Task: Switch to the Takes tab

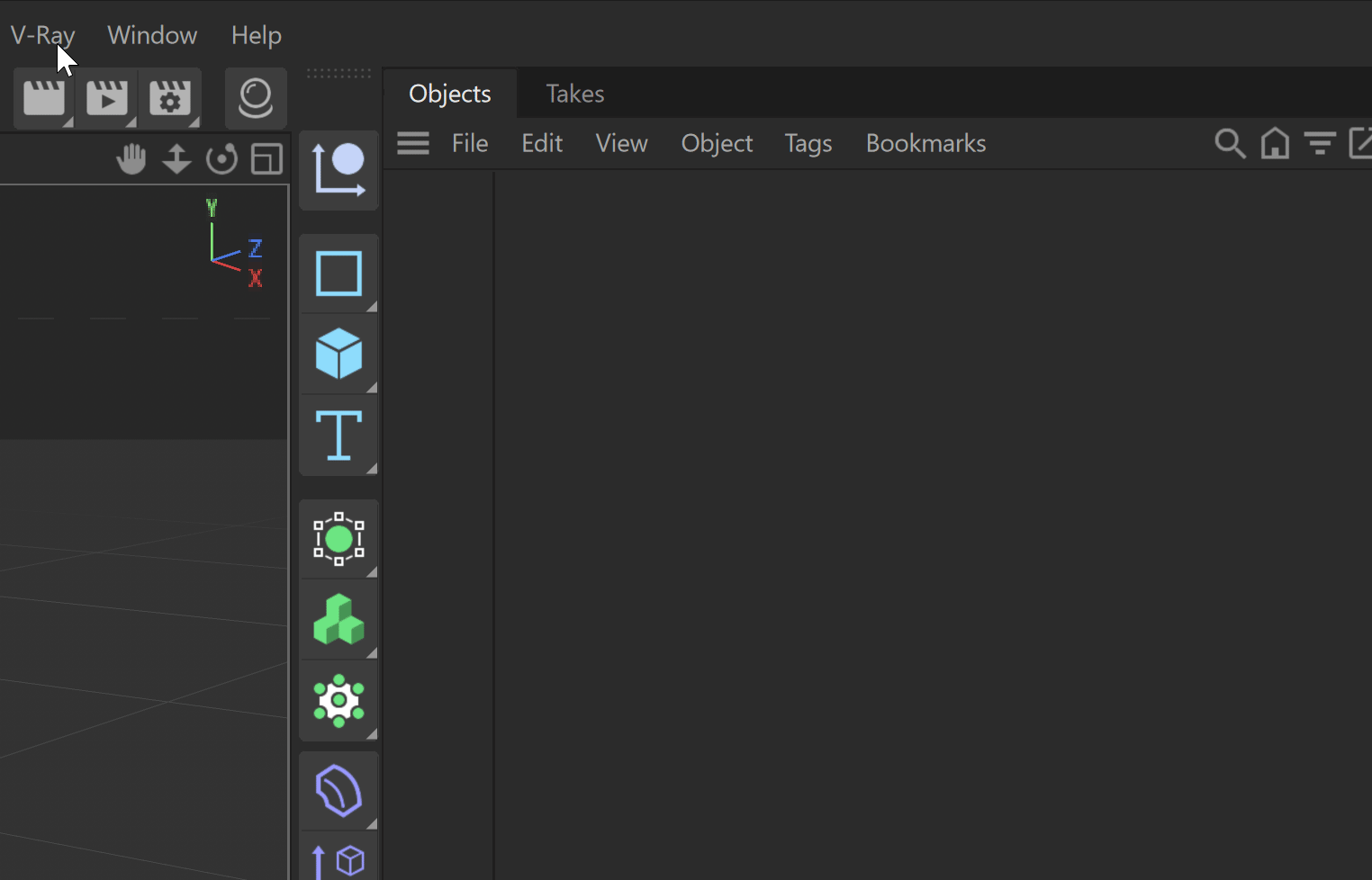Action: [x=575, y=94]
